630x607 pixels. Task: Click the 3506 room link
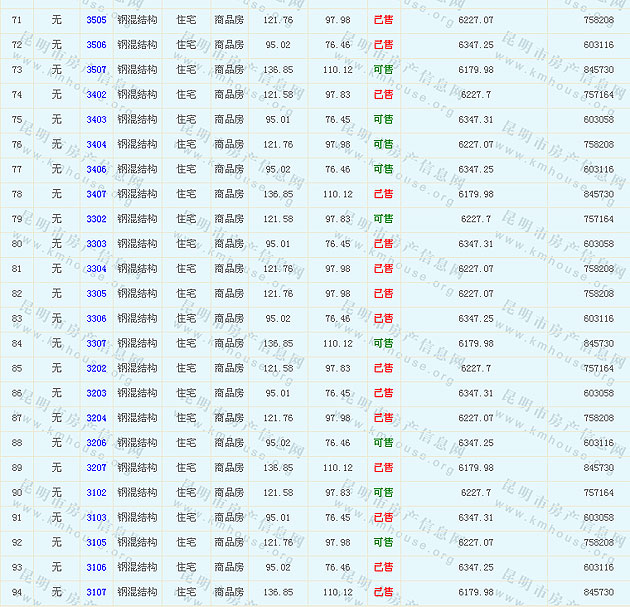(x=96, y=45)
